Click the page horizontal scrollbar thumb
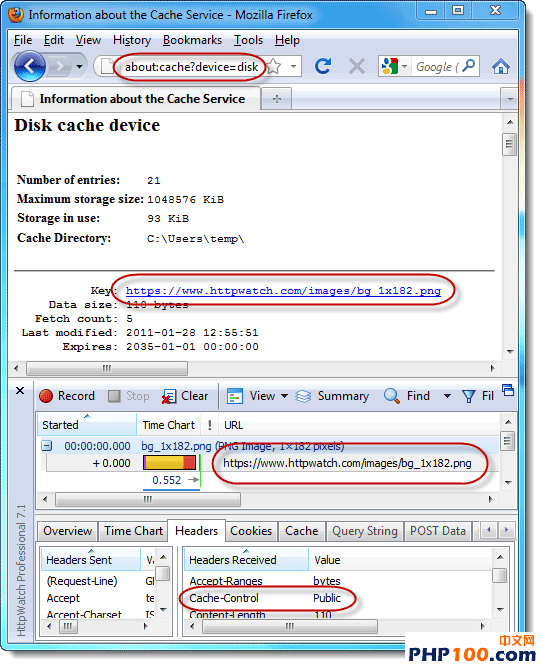This screenshot has height=666, width=541. [107, 368]
